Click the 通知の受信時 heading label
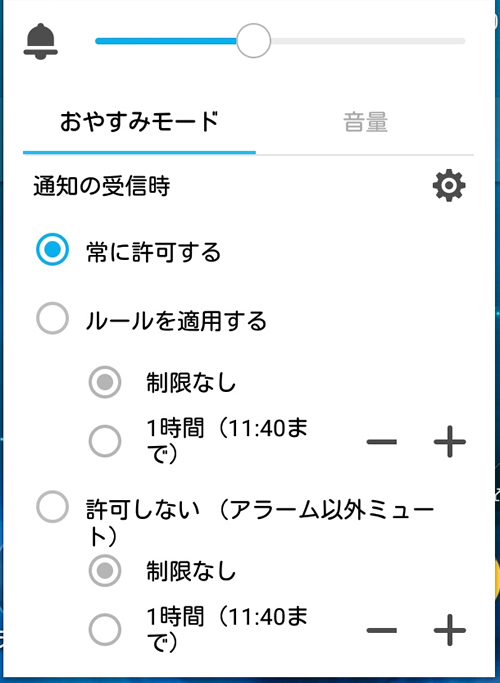Screen dimensions: 500x683 [x=101, y=186]
